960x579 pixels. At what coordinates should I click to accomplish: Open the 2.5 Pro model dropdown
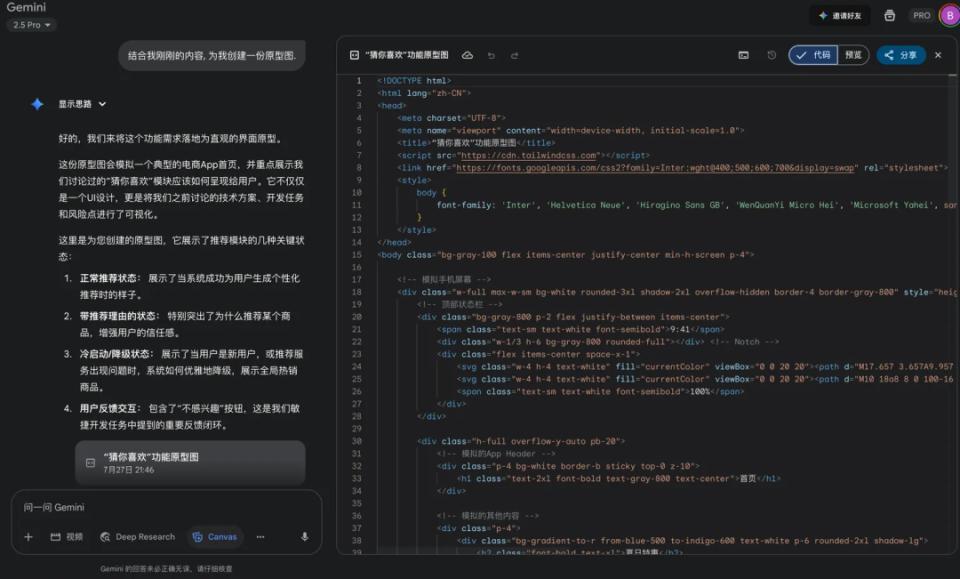point(31,25)
